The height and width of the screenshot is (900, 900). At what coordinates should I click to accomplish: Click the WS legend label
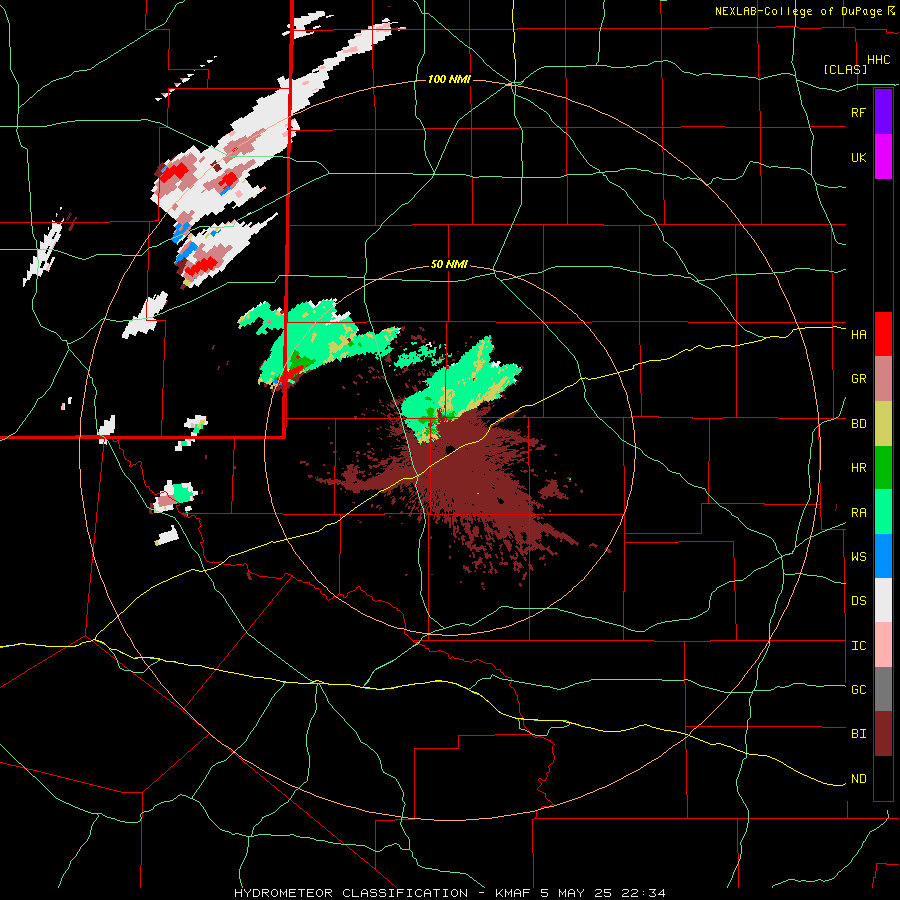pyautogui.click(x=858, y=557)
